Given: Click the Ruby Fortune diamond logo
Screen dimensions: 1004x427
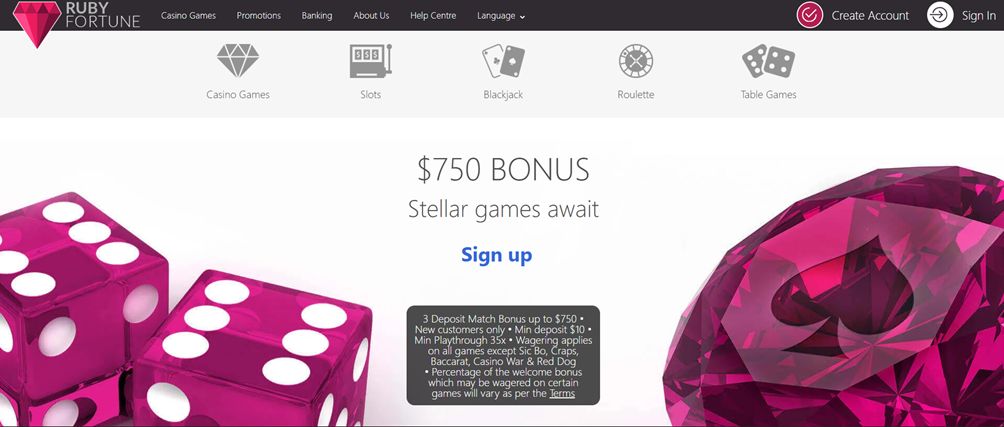Looking at the screenshot, I should (37, 24).
